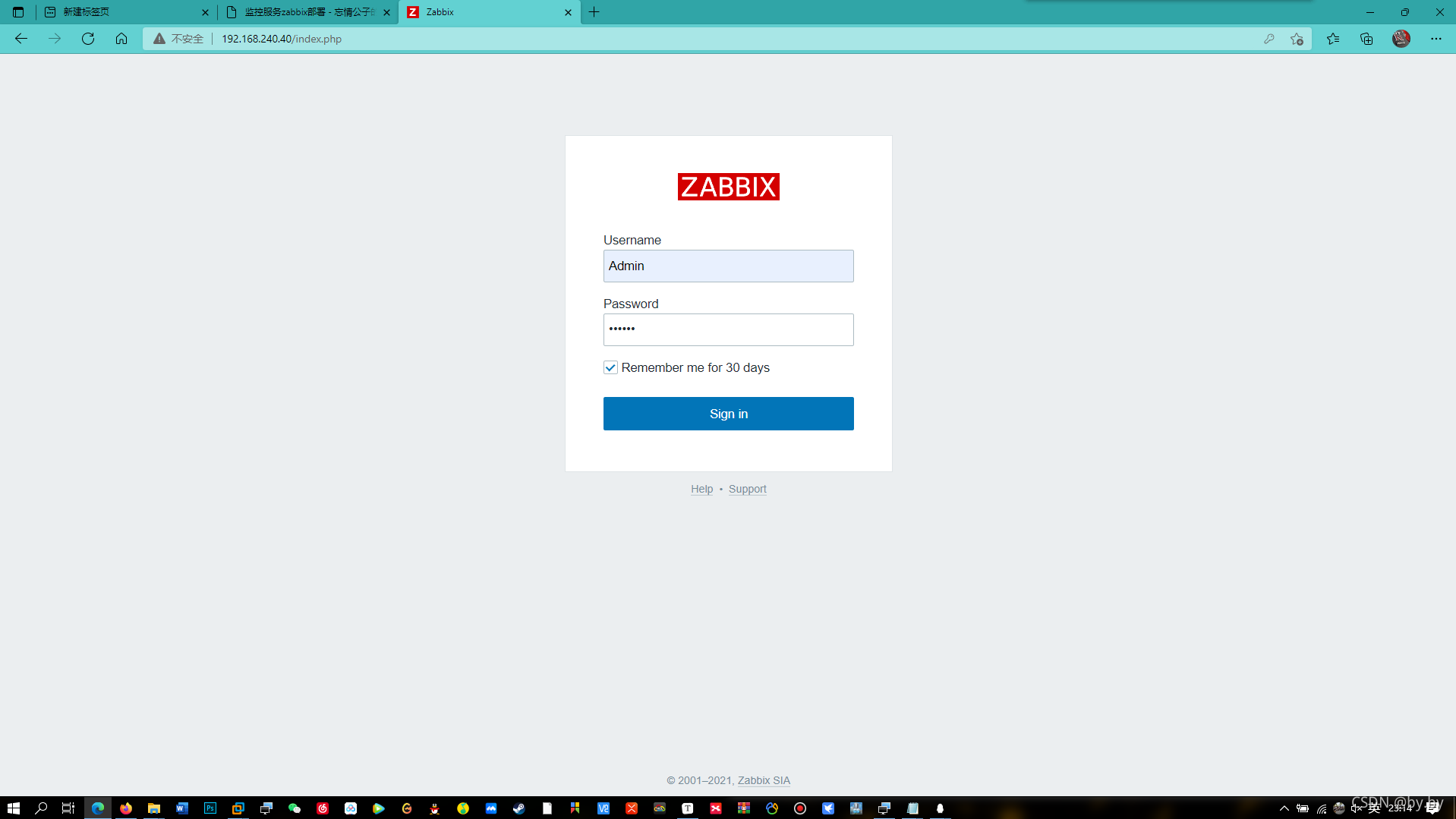The width and height of the screenshot is (1456, 819).
Task: Close the Zabbix tab
Action: click(568, 12)
